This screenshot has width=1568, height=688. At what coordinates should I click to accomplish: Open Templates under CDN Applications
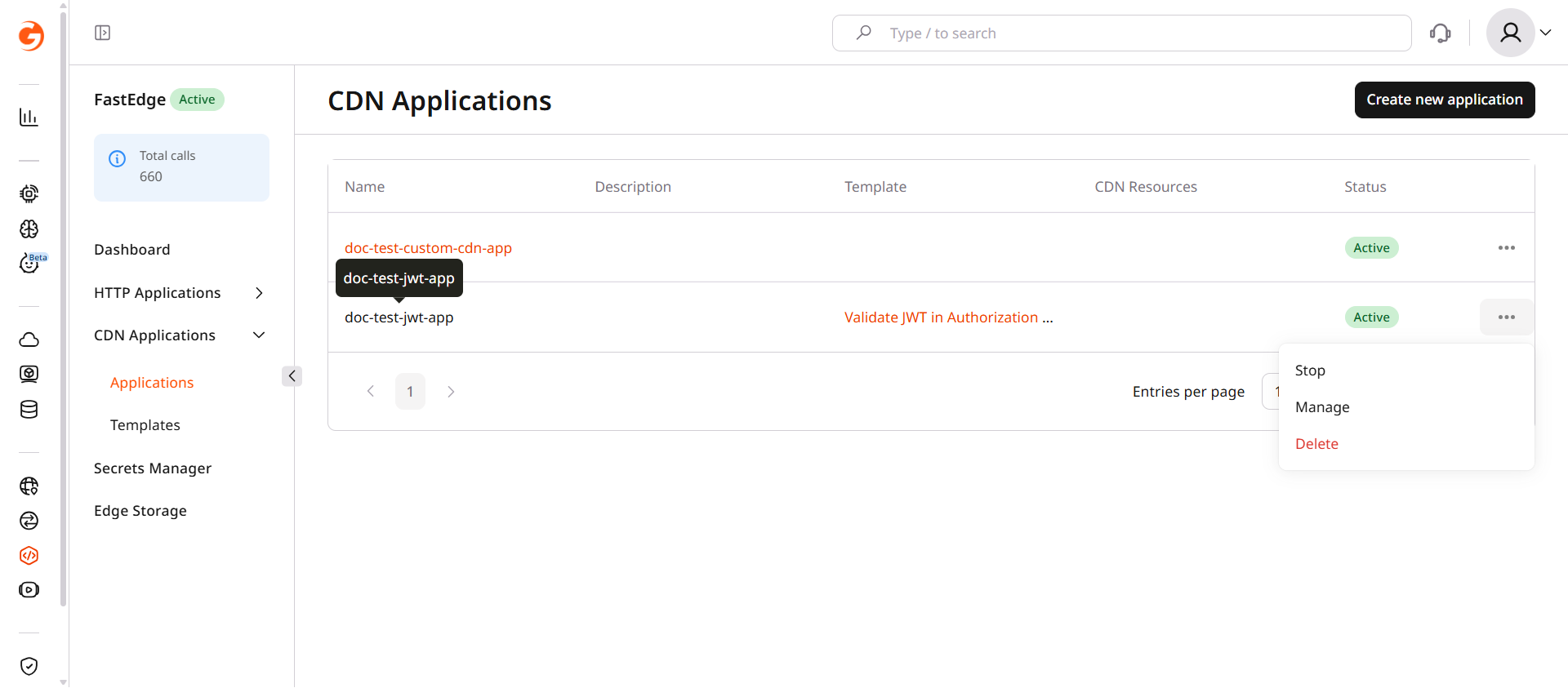pos(145,425)
